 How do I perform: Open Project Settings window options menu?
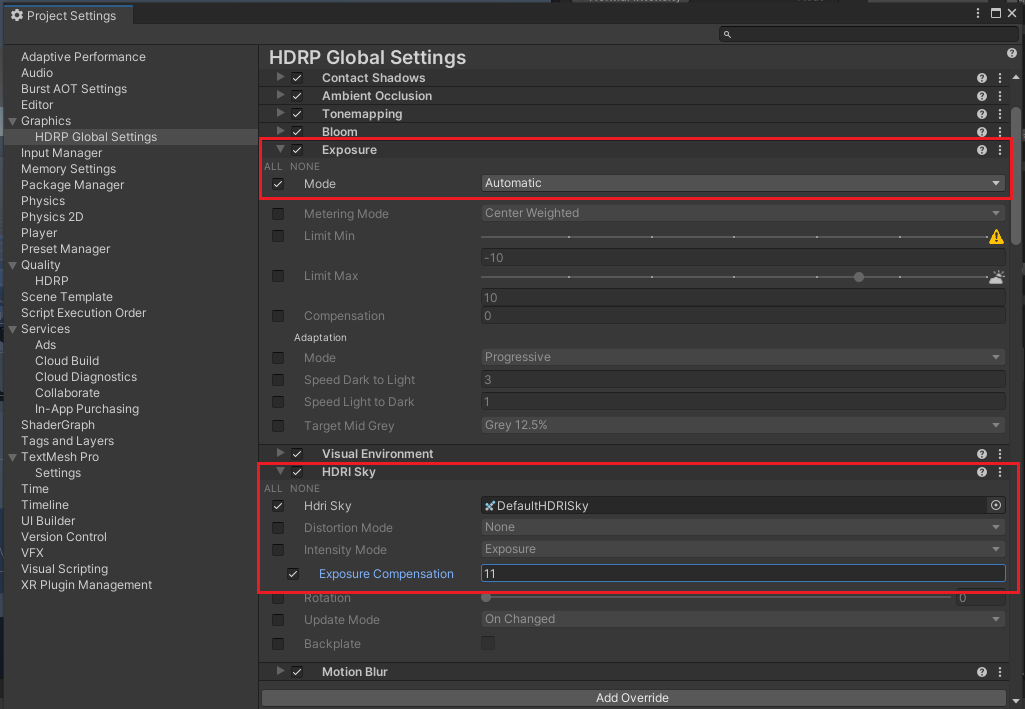coord(978,14)
